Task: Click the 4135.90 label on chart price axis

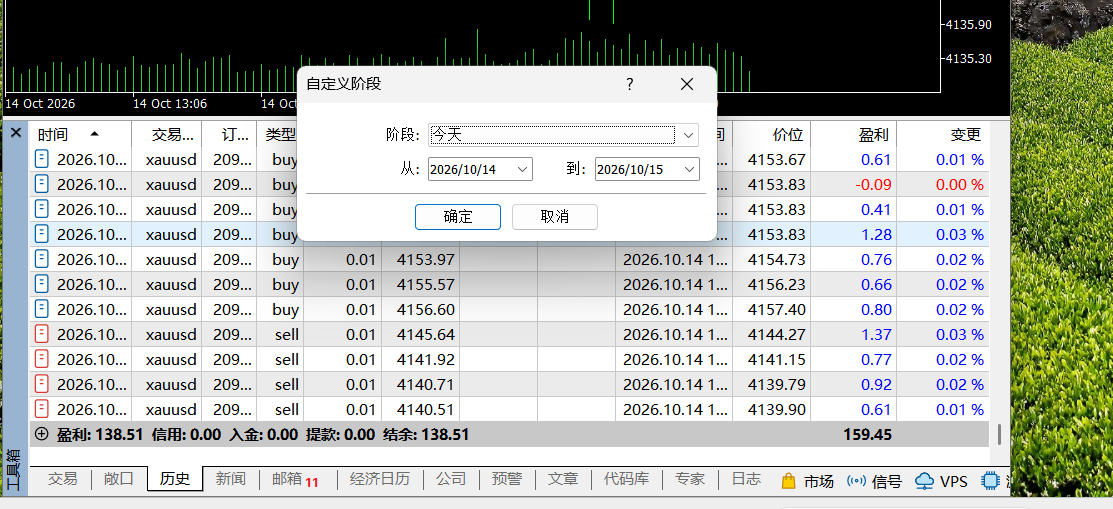Action: coord(968,25)
